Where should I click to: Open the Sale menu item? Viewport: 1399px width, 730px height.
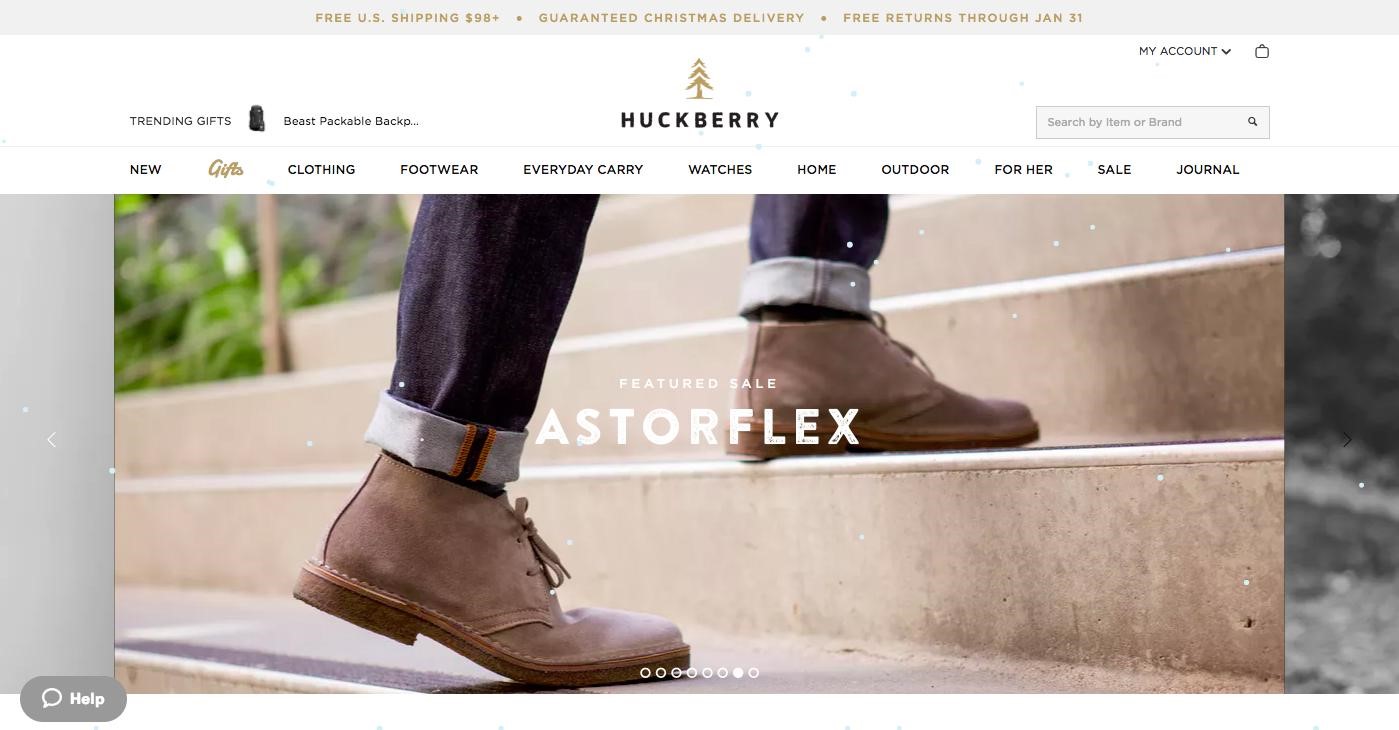(1114, 170)
